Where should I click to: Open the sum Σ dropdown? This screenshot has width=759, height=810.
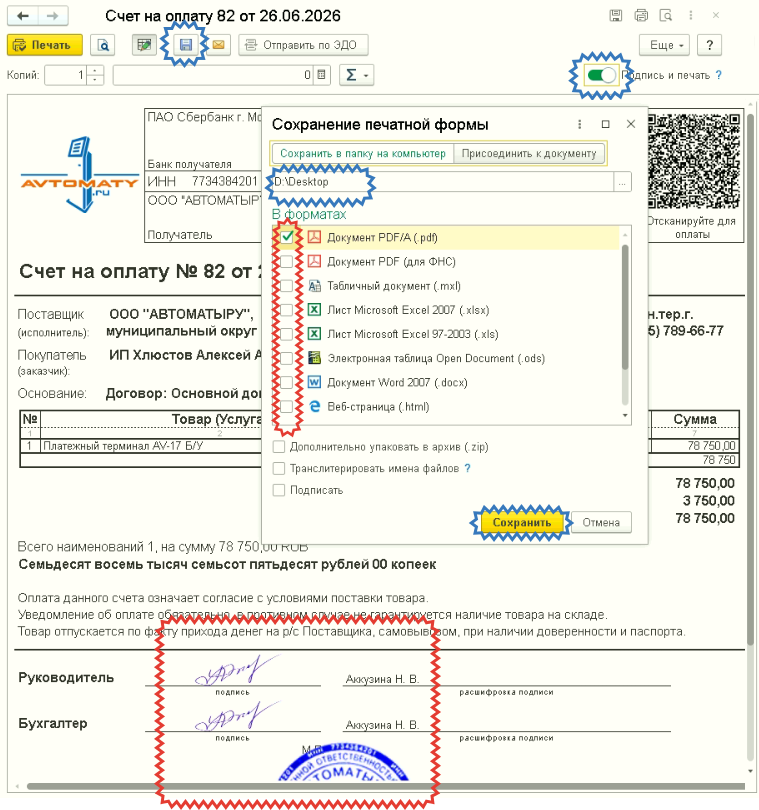point(357,75)
